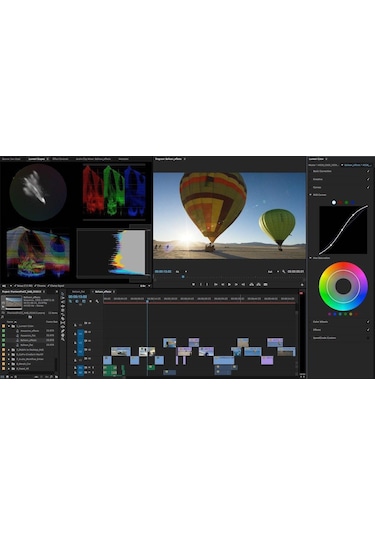
Task: Open timeline display settings wrench
Action: pyautogui.click(x=97, y=302)
